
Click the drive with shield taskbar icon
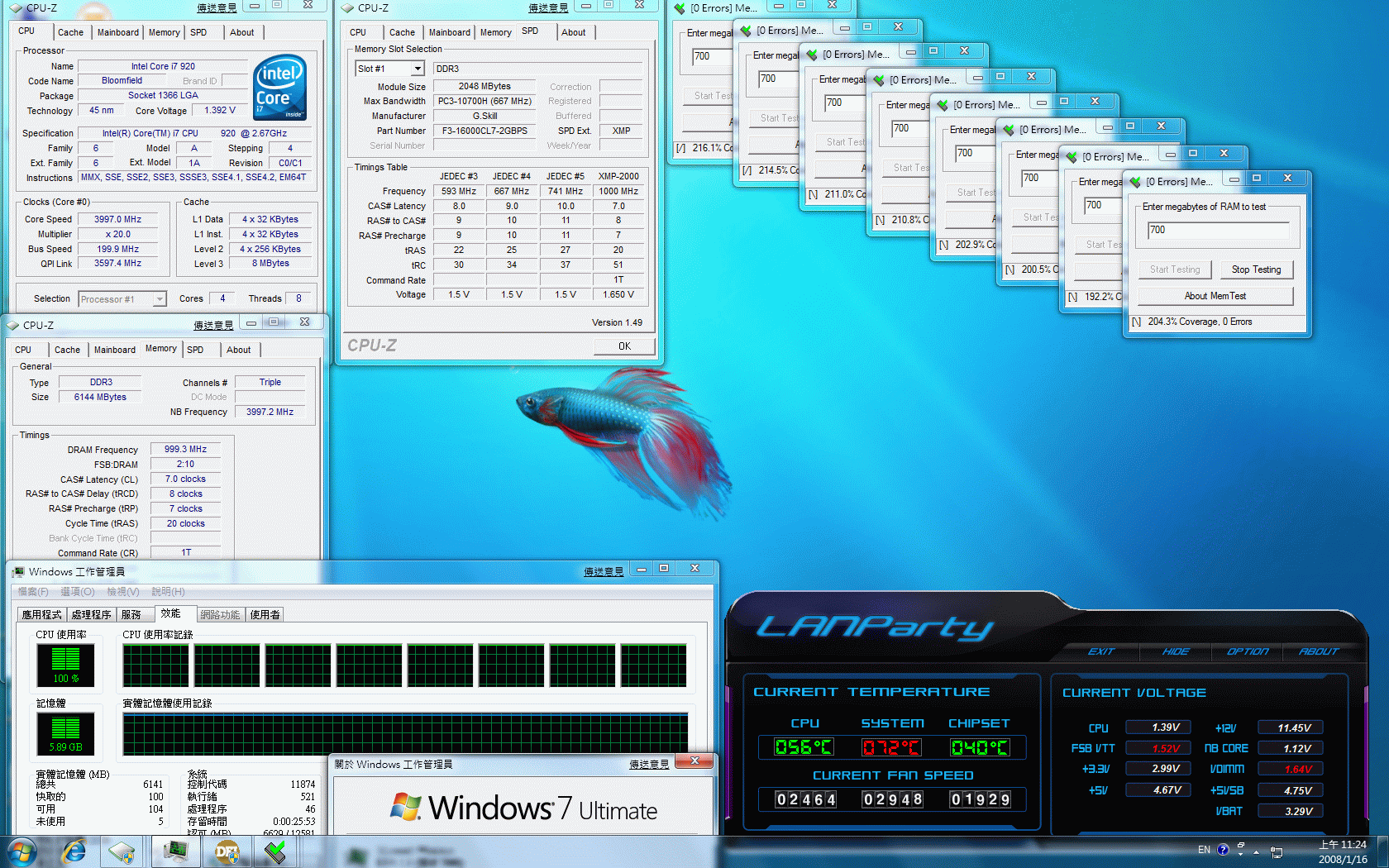tap(122, 851)
